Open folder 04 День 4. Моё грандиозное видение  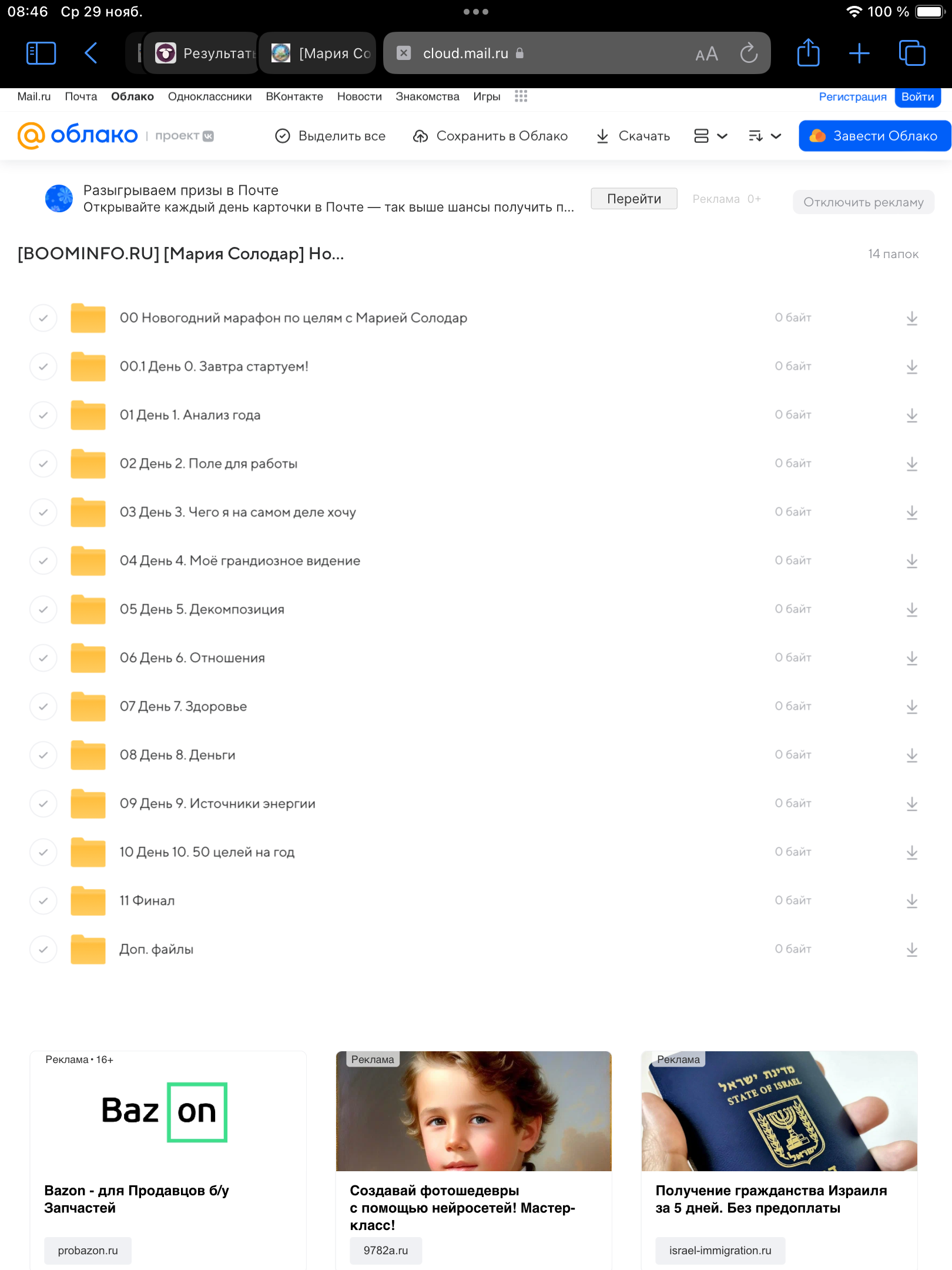coord(240,561)
